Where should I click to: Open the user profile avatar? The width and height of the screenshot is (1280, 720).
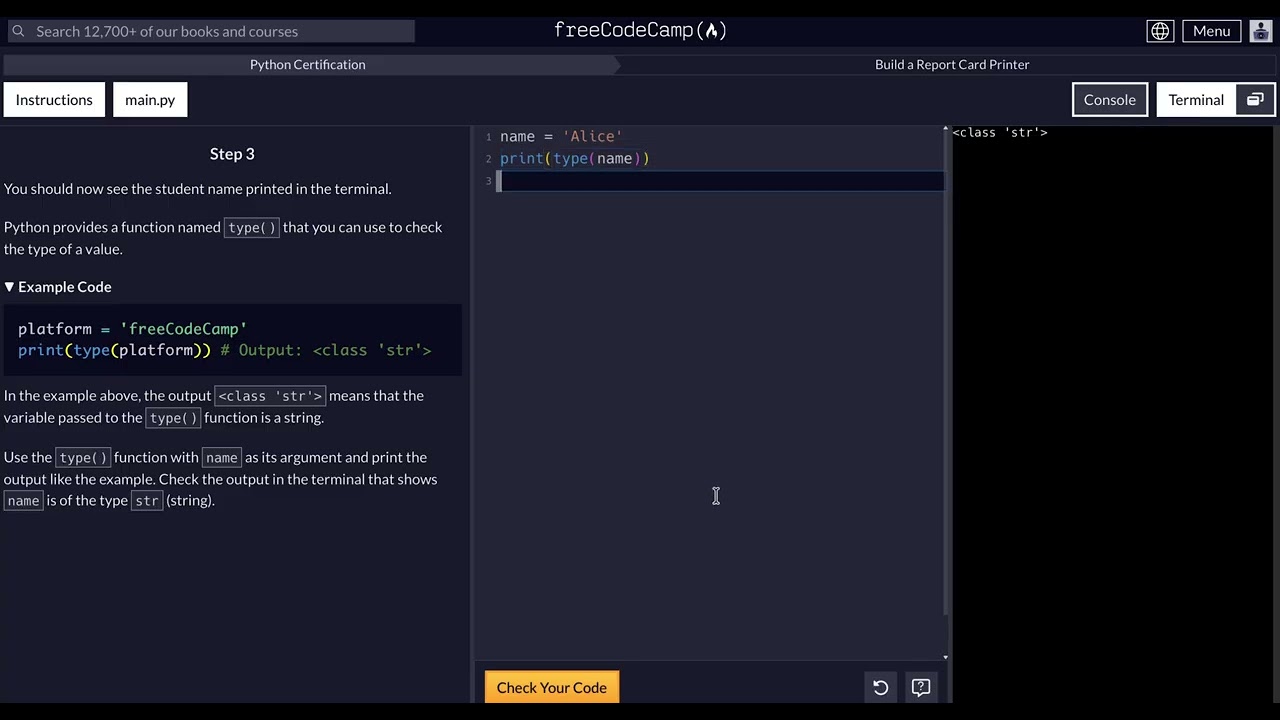tap(1259, 31)
